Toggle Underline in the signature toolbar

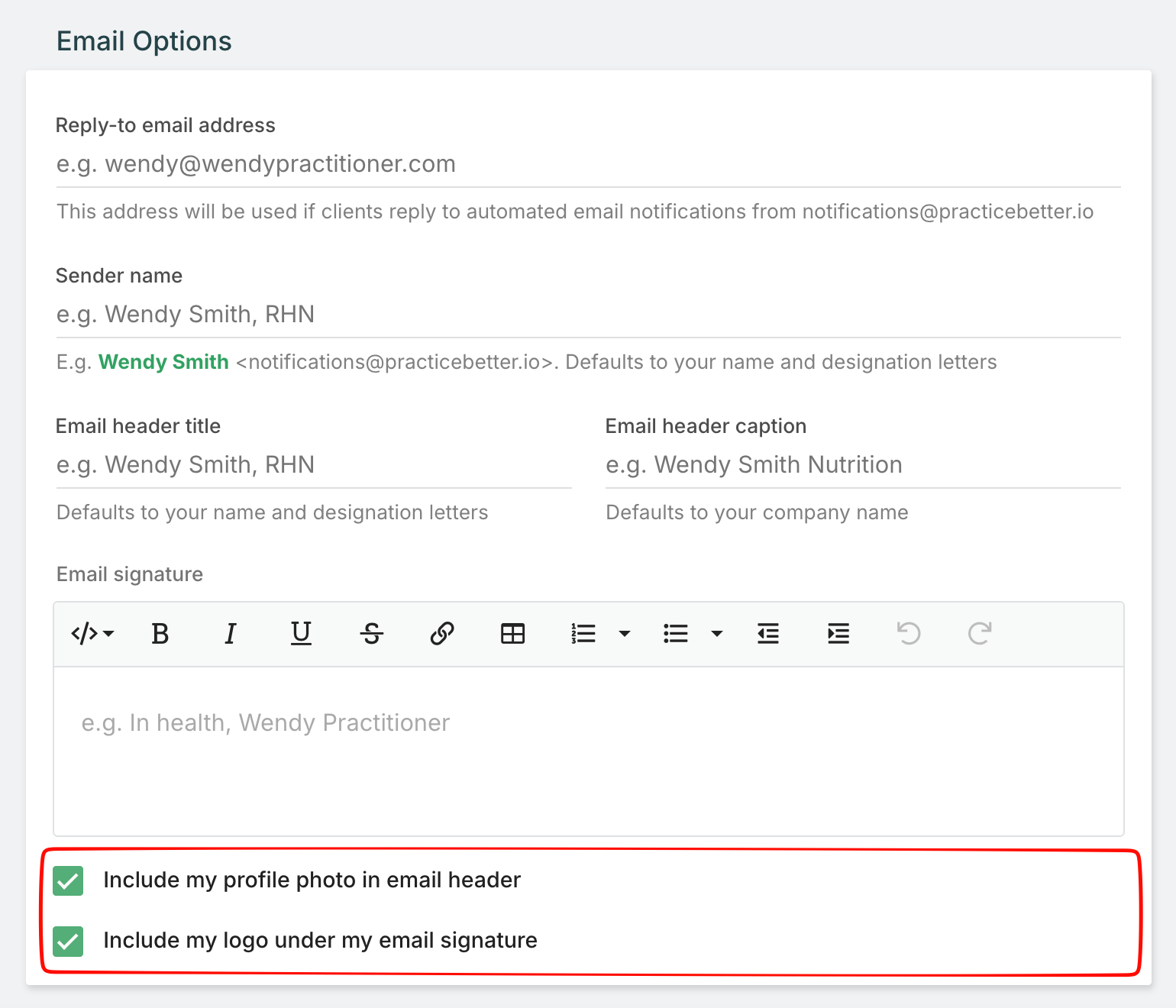coord(301,634)
